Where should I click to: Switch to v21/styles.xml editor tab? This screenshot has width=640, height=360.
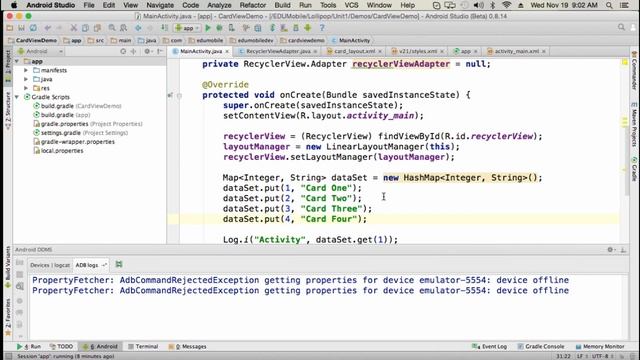[x=418, y=51]
